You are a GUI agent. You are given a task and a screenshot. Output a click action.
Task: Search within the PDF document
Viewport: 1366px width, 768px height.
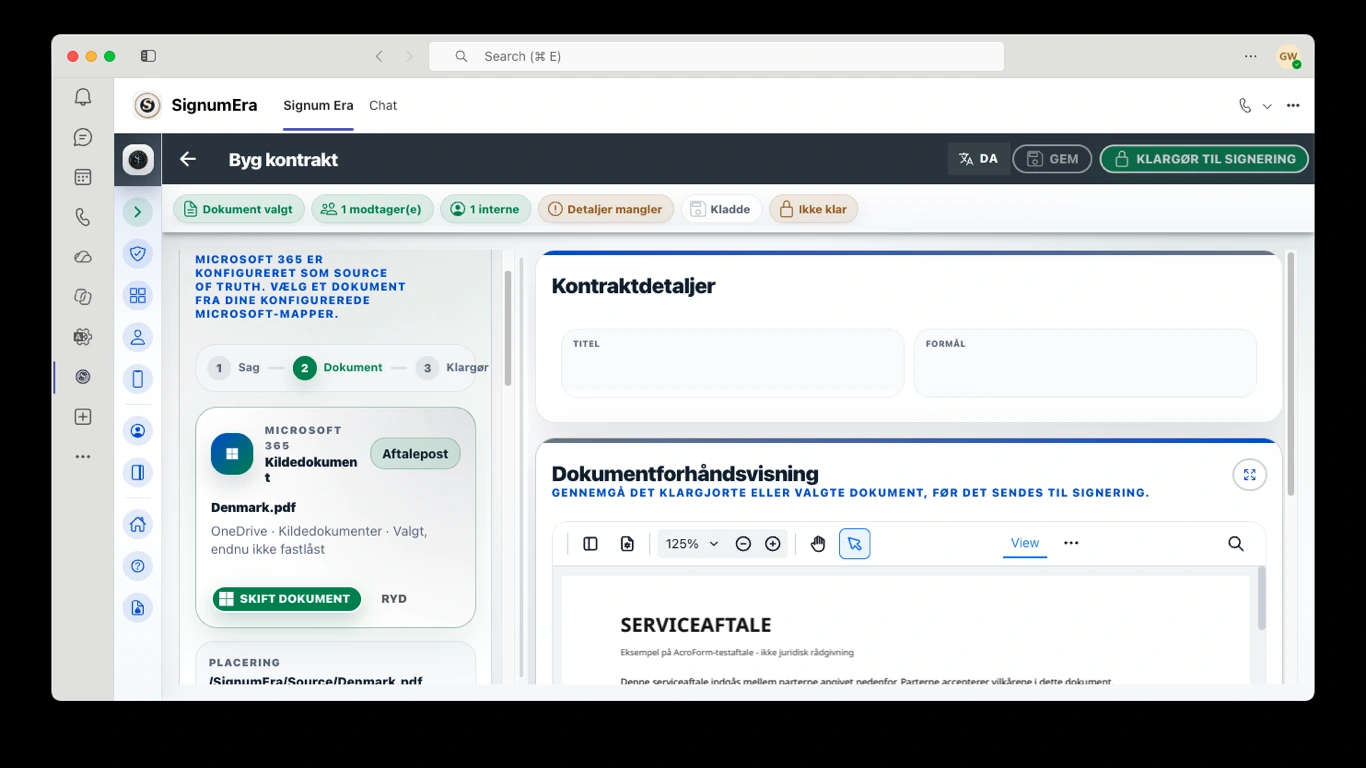click(x=1236, y=544)
